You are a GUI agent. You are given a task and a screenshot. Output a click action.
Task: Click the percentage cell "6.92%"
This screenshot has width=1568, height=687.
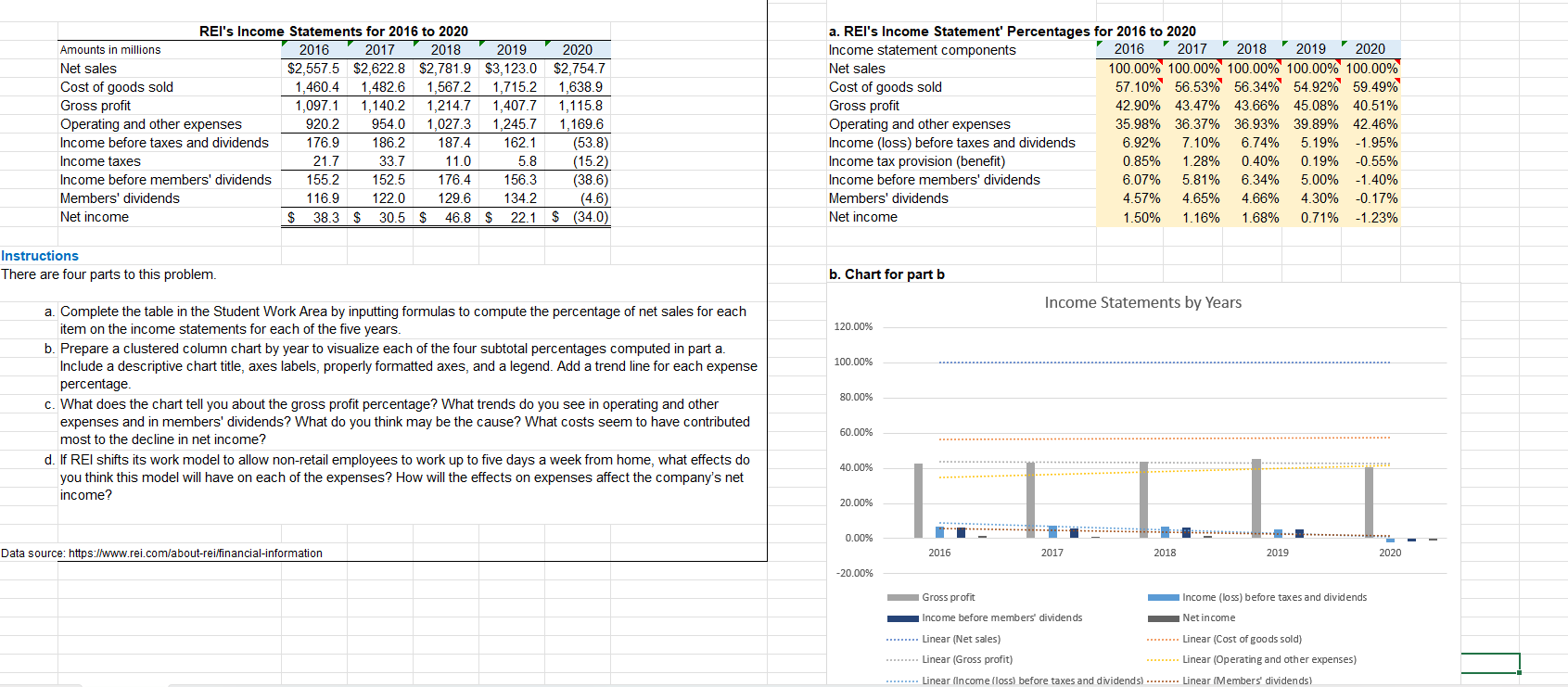[1141, 143]
